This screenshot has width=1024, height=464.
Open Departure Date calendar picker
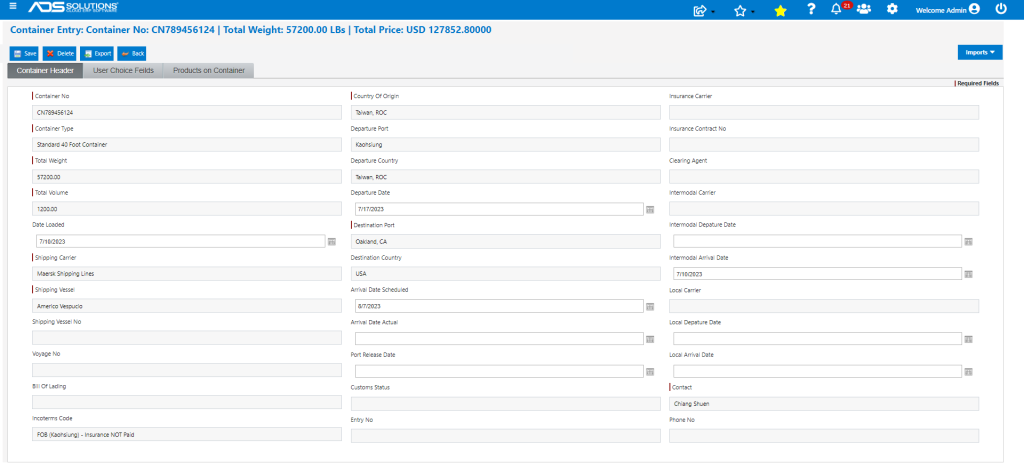tap(650, 209)
